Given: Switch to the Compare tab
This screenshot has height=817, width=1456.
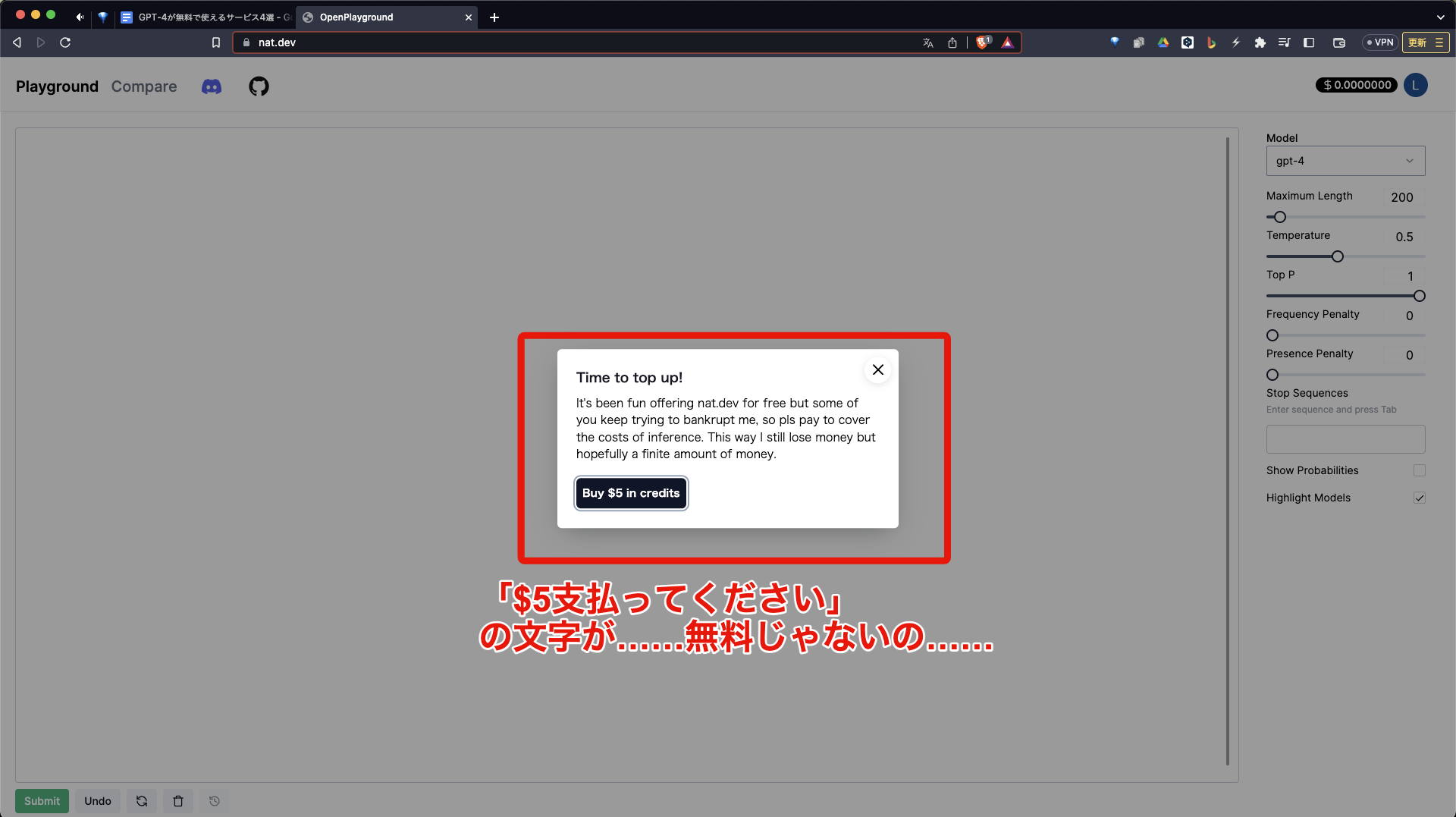Looking at the screenshot, I should 144,86.
